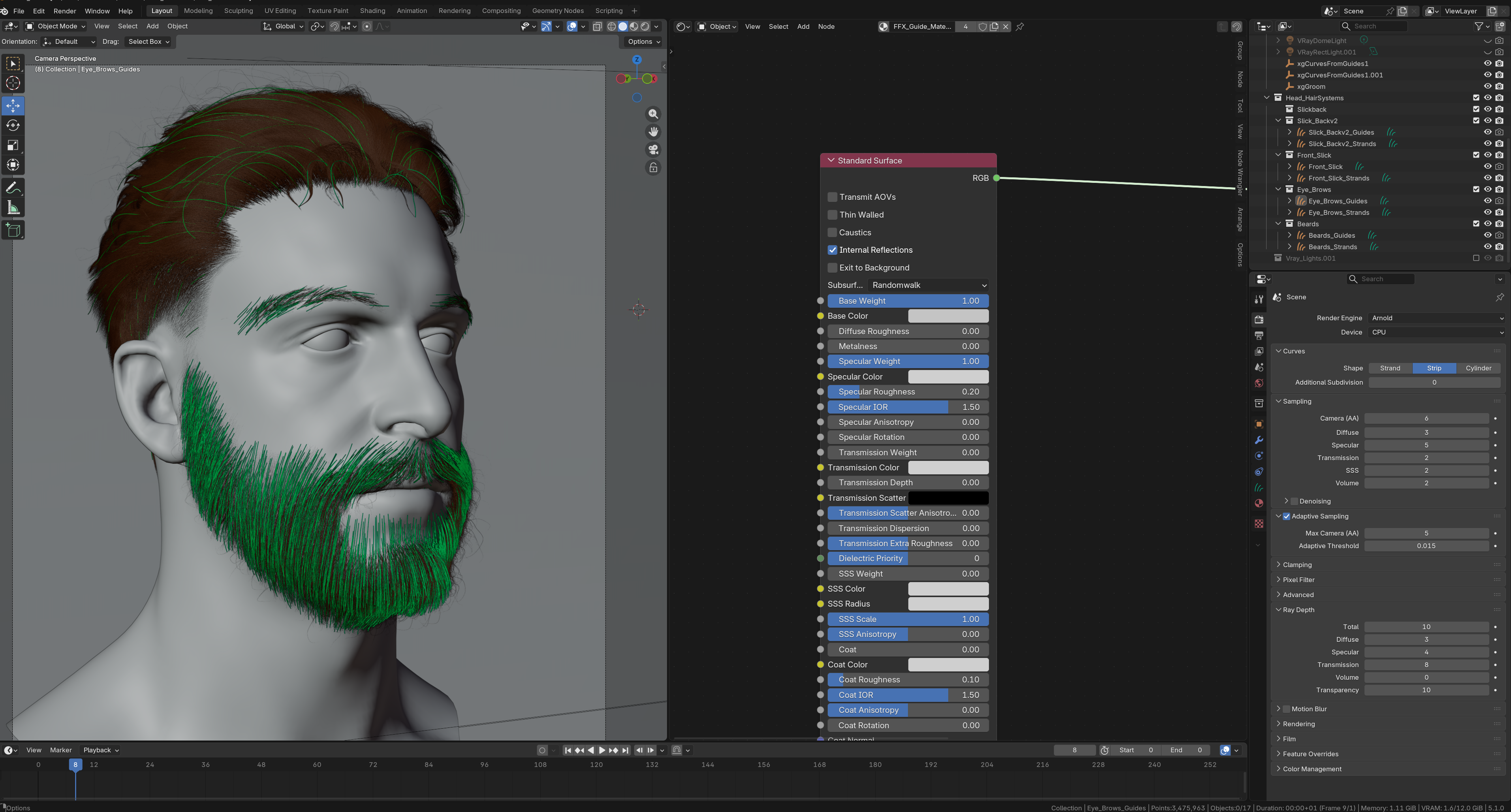The height and width of the screenshot is (812, 1511).
Task: Toggle viewport X-ray mode
Action: [x=597, y=26]
